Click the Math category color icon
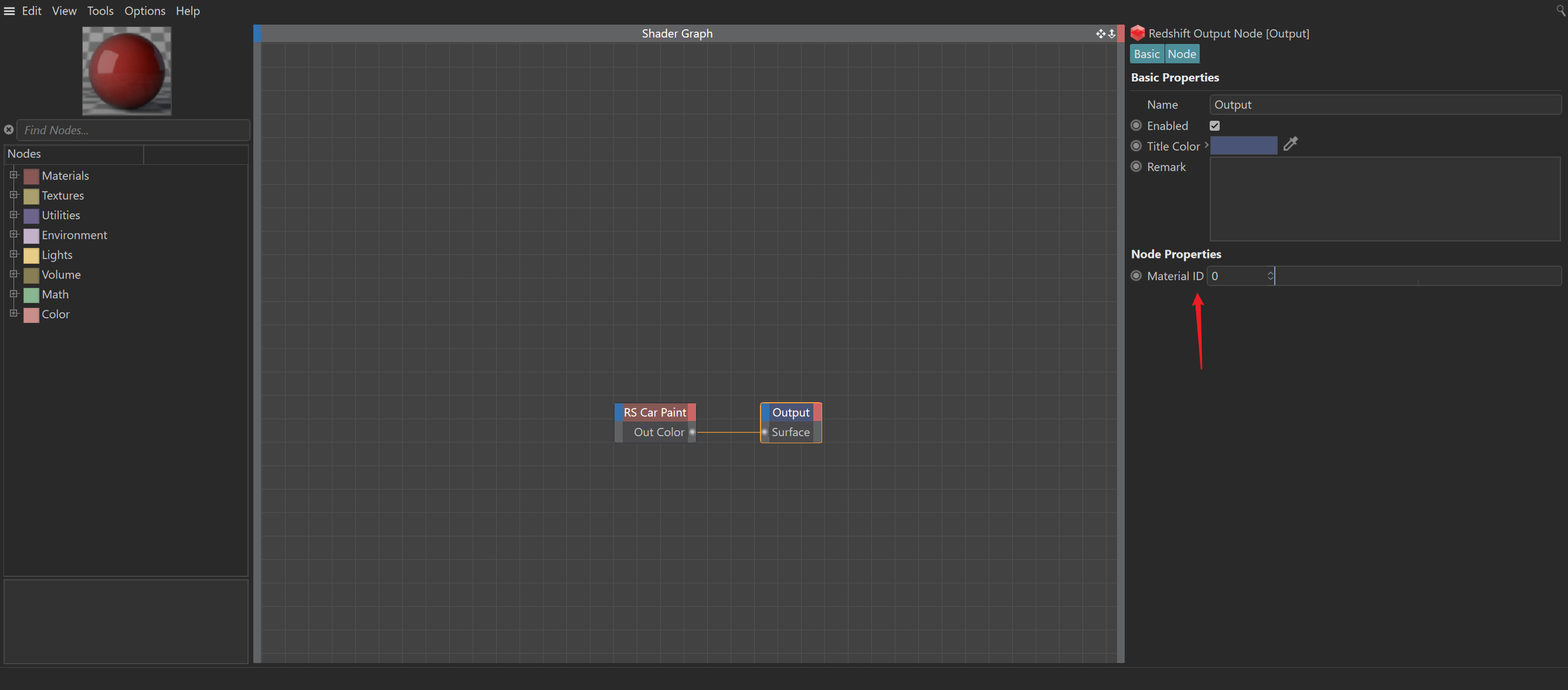Viewport: 1568px width, 690px height. [31, 295]
